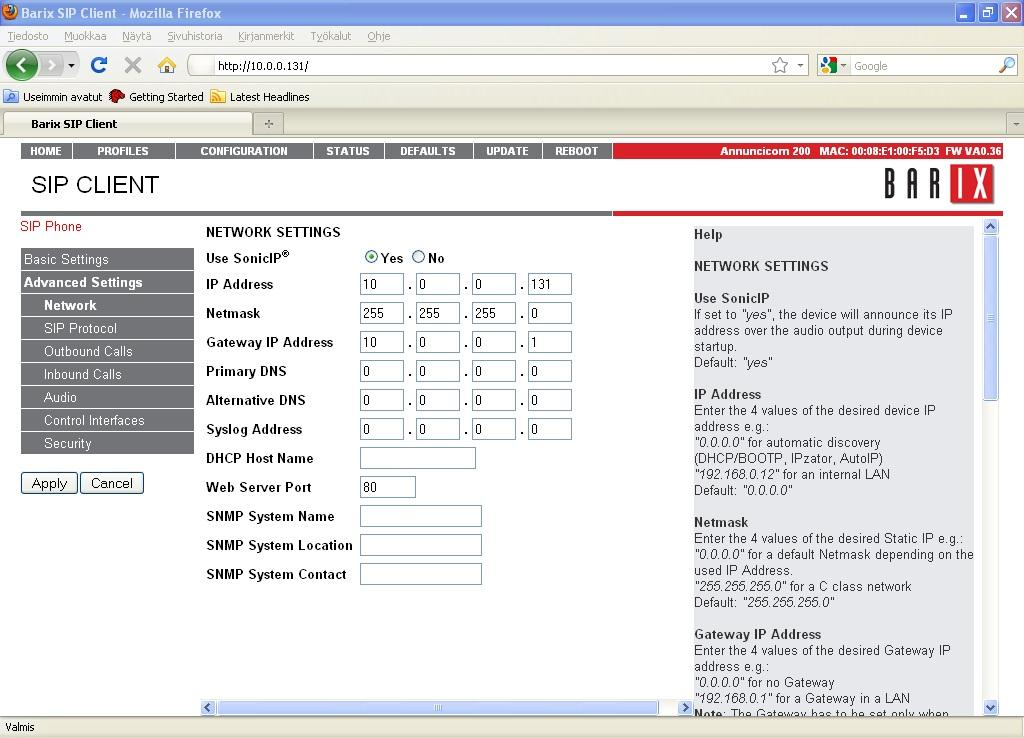Click the Forward navigation arrow
Image resolution: width=1024 pixels, height=738 pixels.
click(x=51, y=65)
